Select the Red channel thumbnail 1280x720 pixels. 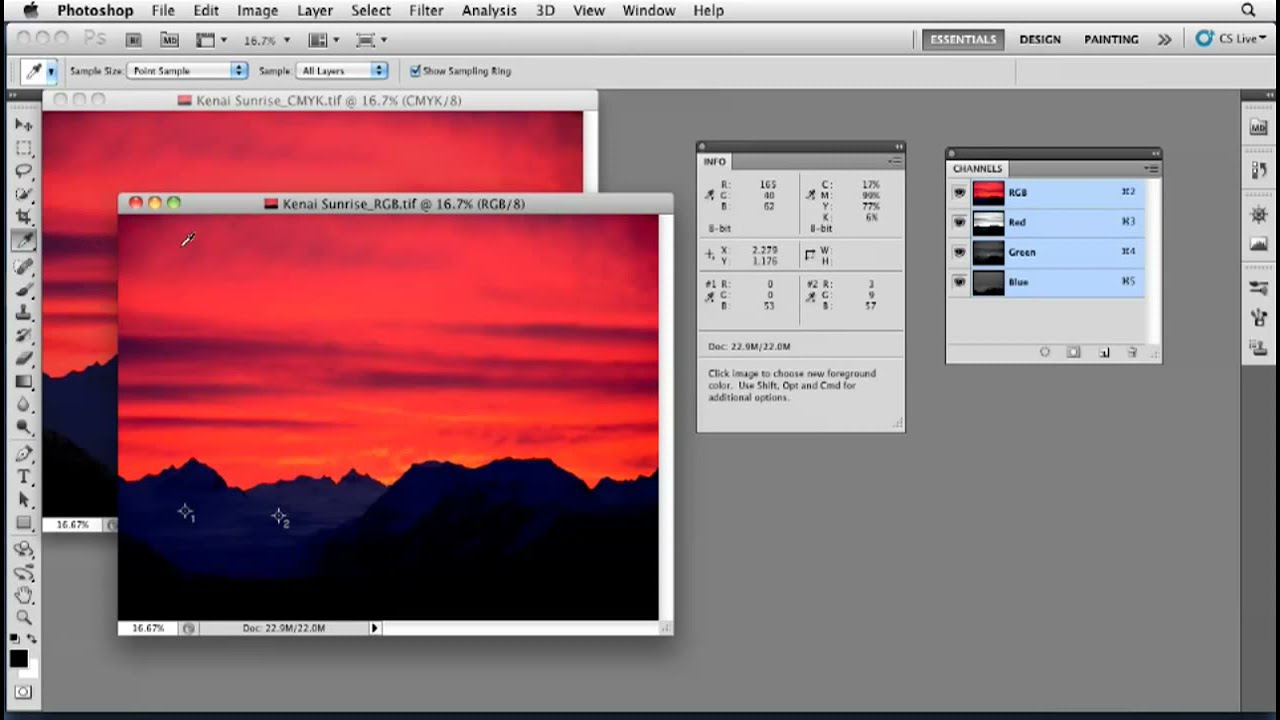click(x=988, y=222)
